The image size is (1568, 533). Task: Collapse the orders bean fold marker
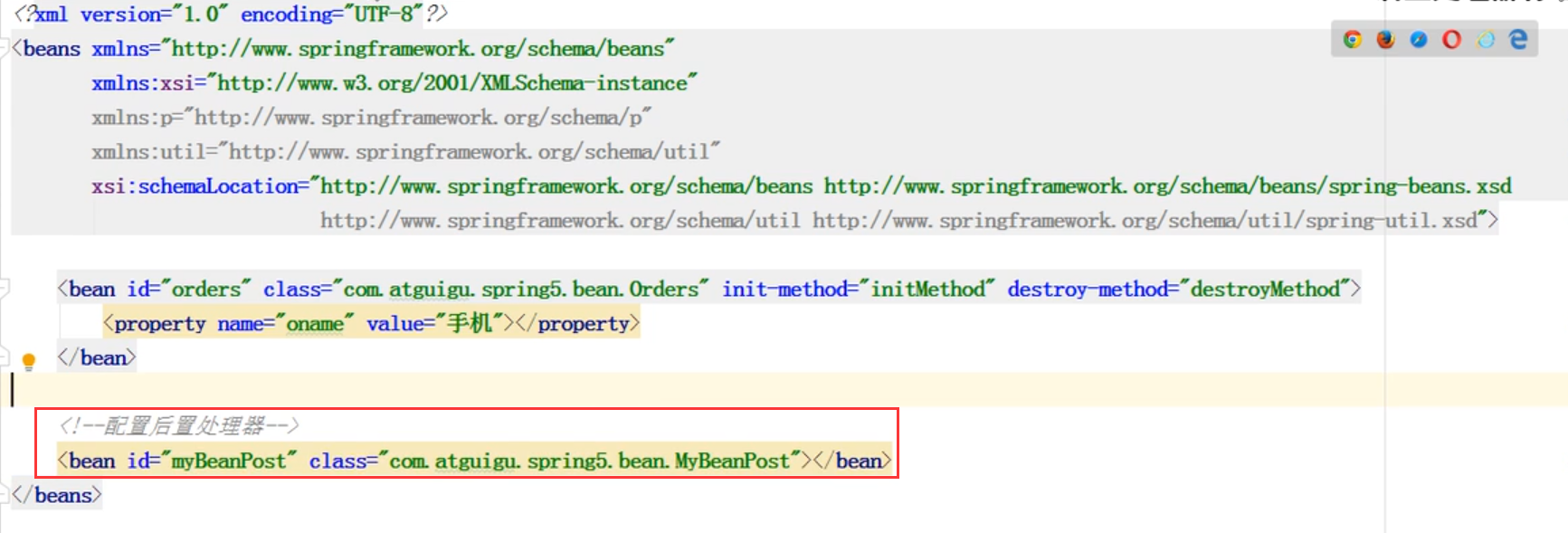click(5, 289)
